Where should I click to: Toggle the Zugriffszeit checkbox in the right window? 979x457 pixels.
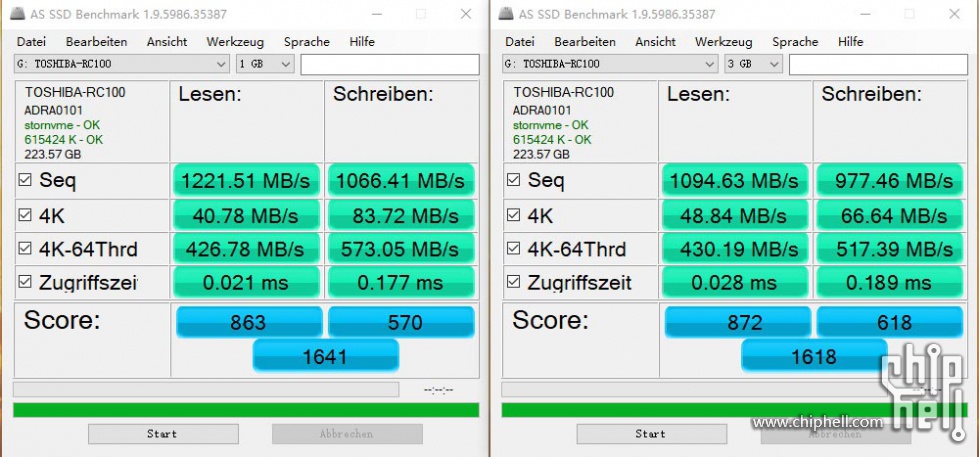click(513, 282)
